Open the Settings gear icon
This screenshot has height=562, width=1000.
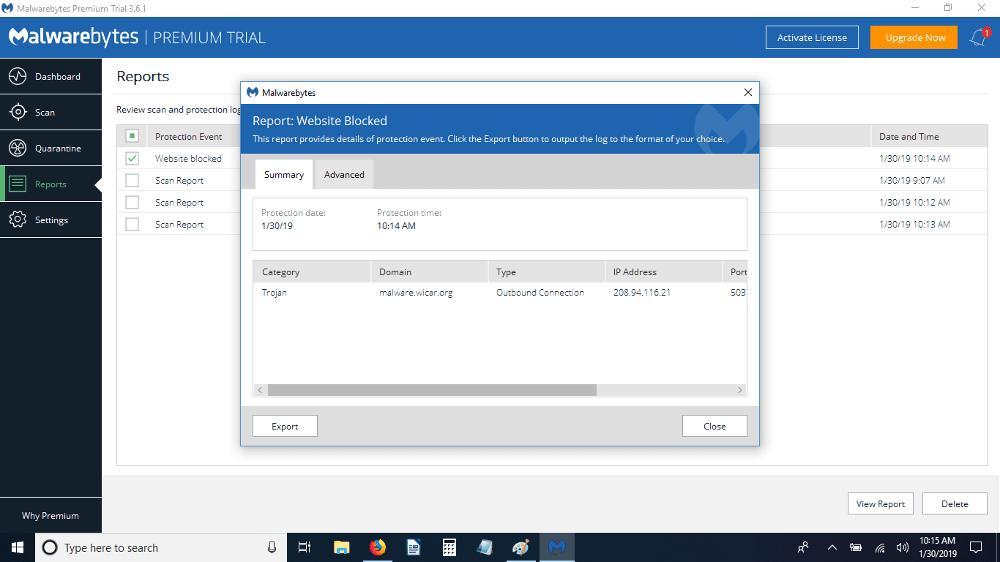pos(18,219)
